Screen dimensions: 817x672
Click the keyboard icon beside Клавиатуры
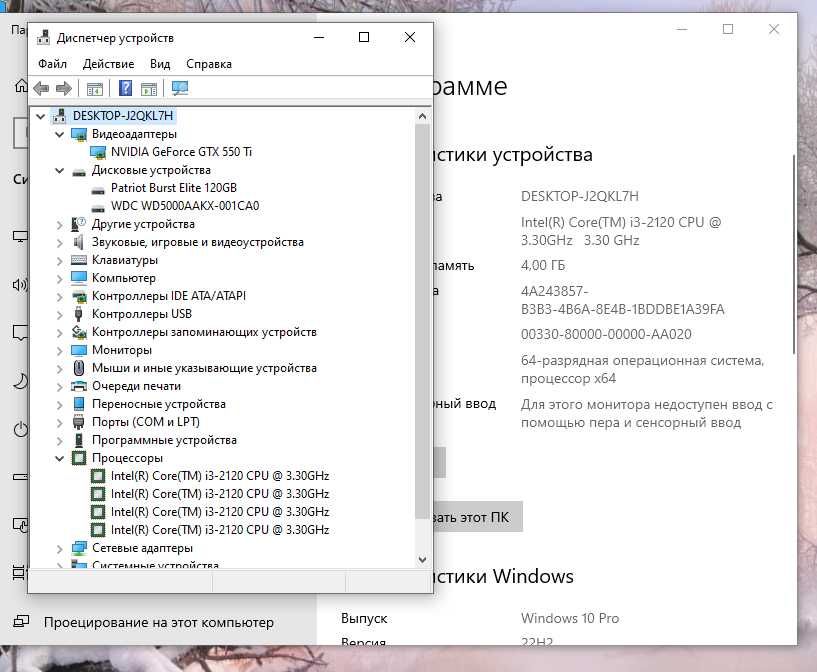(x=79, y=260)
